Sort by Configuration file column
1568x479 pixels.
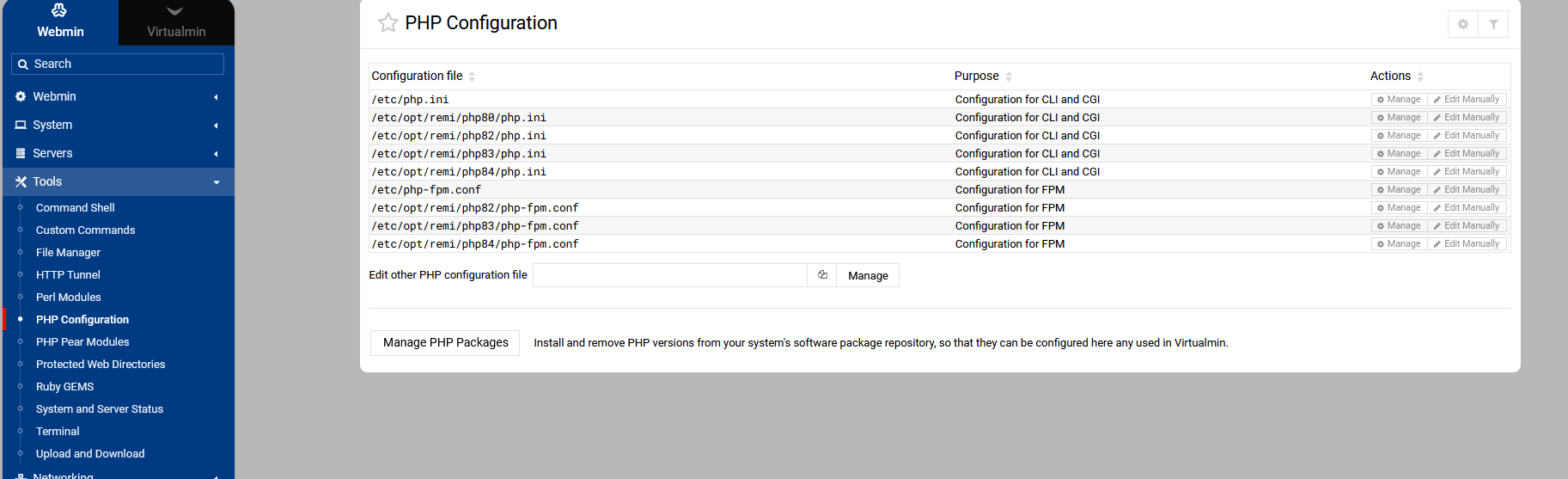pyautogui.click(x=472, y=77)
